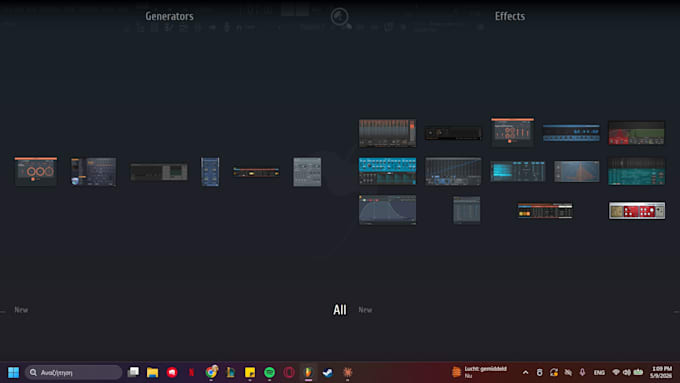The width and height of the screenshot is (680, 383).
Task: Select thin orange-striped rack generator thumbnail
Action: 256,172
